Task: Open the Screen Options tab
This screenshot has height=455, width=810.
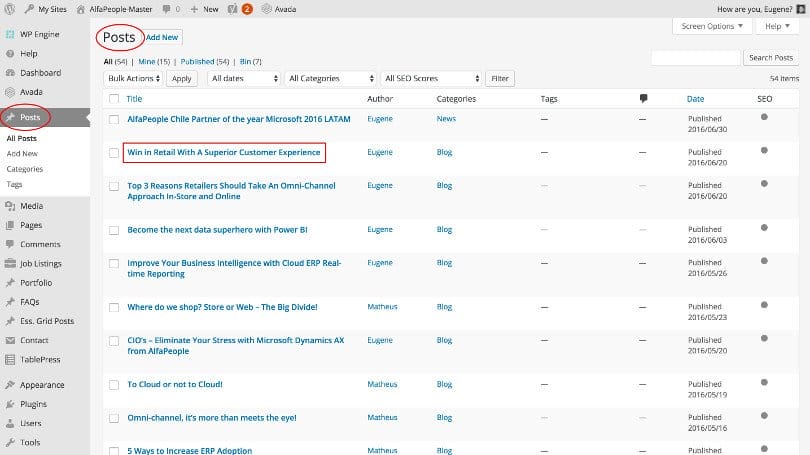Action: click(710, 26)
